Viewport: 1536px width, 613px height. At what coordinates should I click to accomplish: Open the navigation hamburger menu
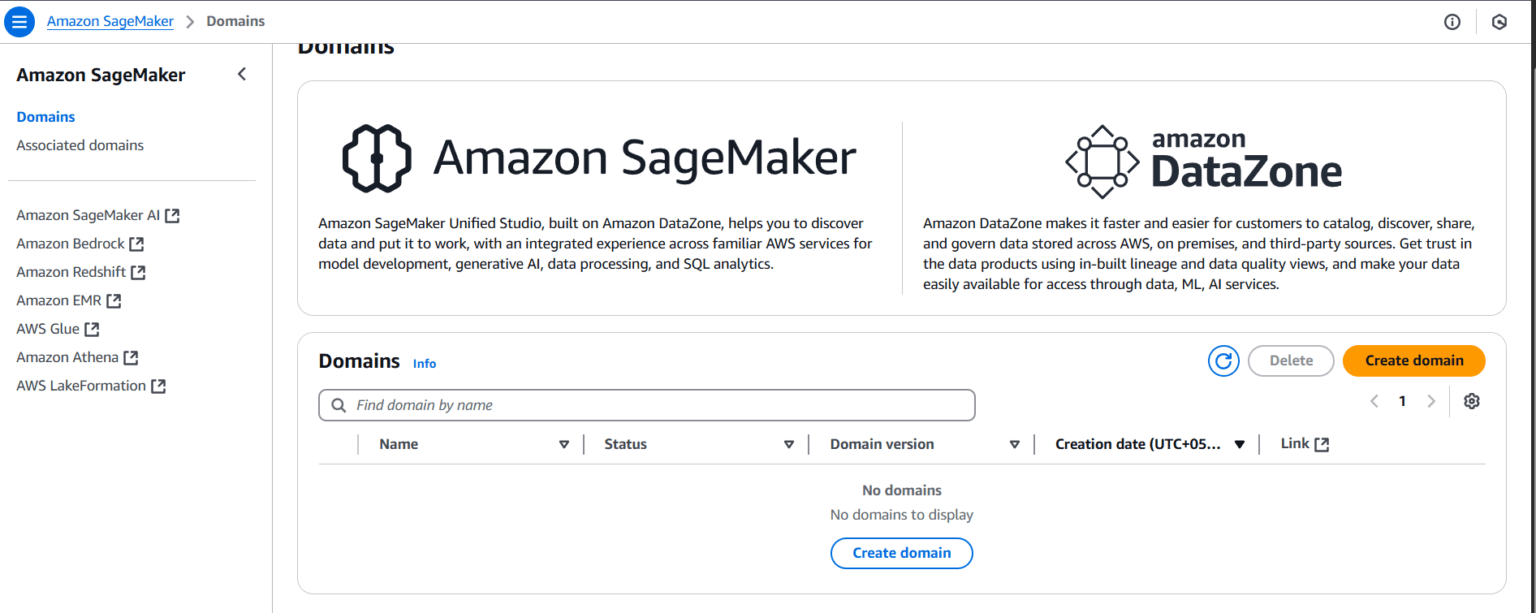(19, 21)
